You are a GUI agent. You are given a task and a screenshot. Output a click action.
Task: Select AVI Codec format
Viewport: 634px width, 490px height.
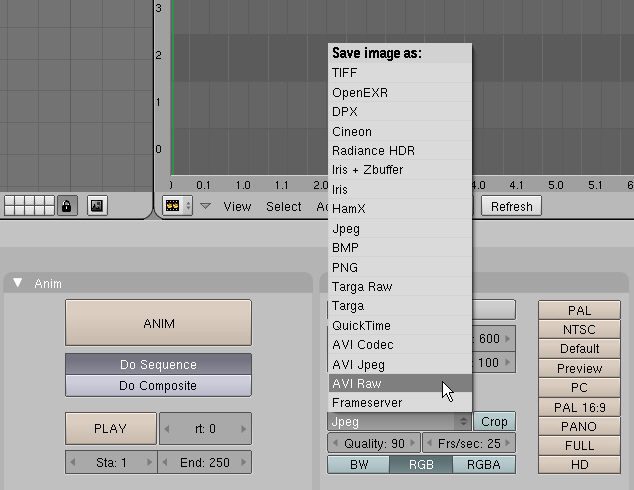(x=400, y=344)
